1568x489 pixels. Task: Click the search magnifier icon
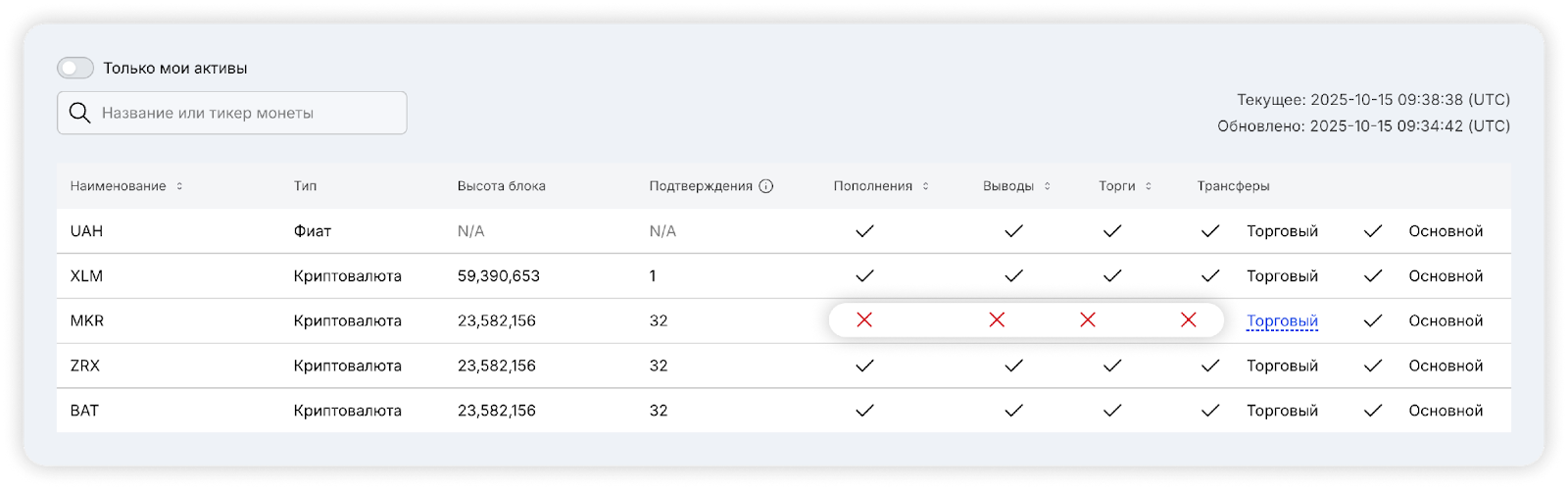click(79, 113)
